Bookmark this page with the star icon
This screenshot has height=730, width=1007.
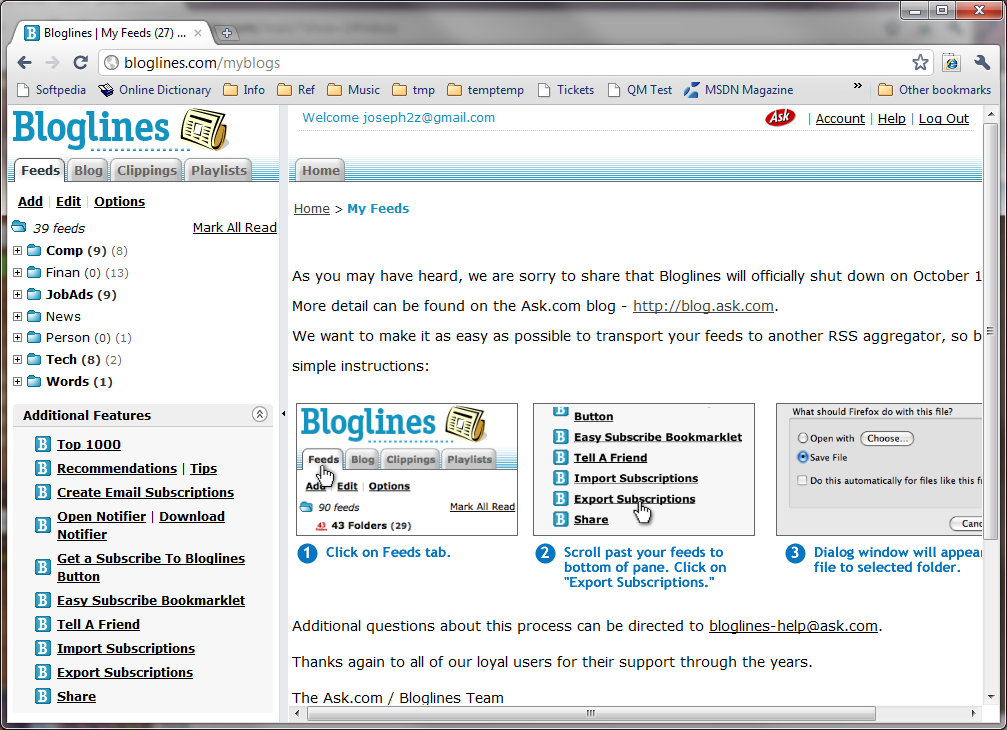click(920, 62)
